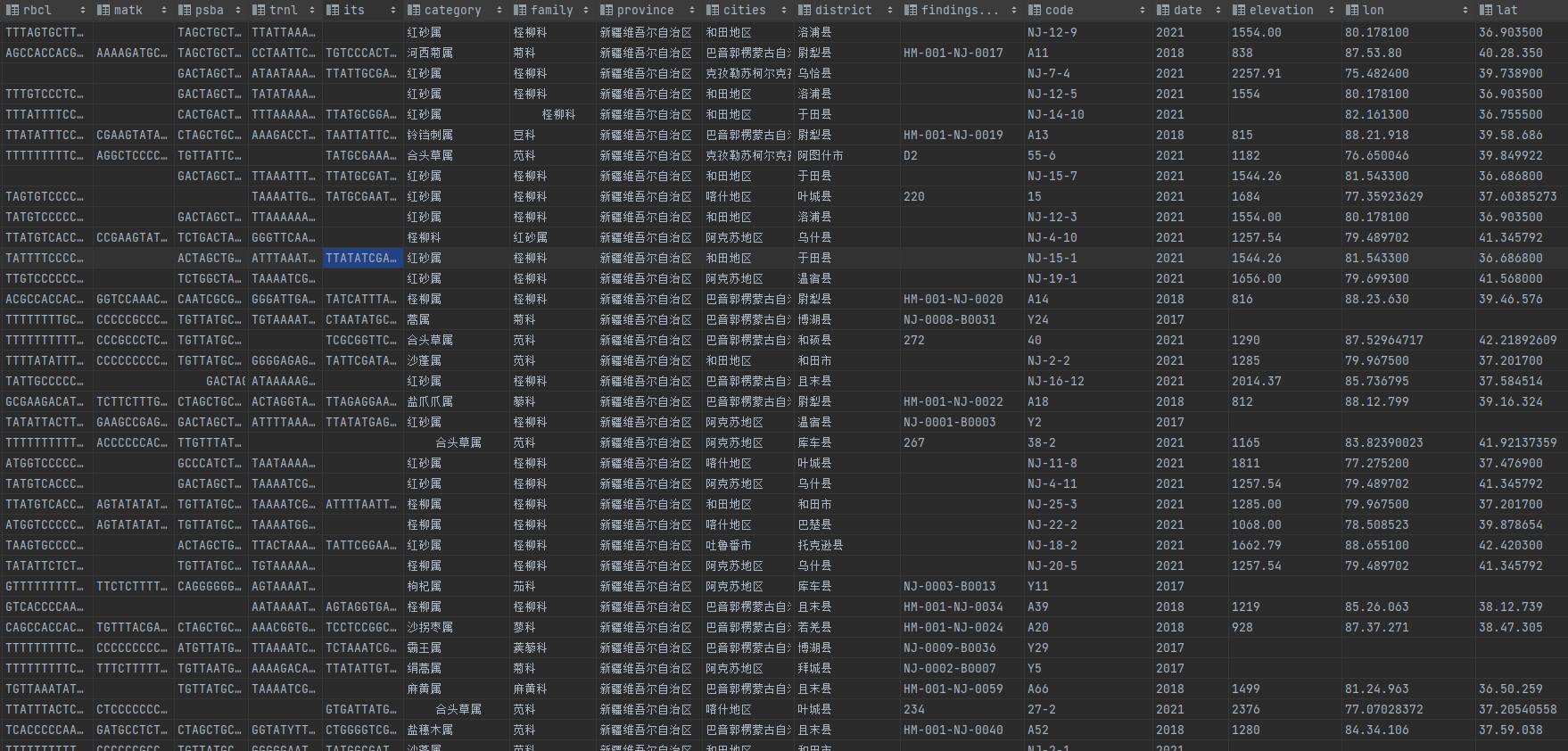Click the column icon beside category header
Image resolution: width=1568 pixels, height=751 pixels.
point(414,10)
